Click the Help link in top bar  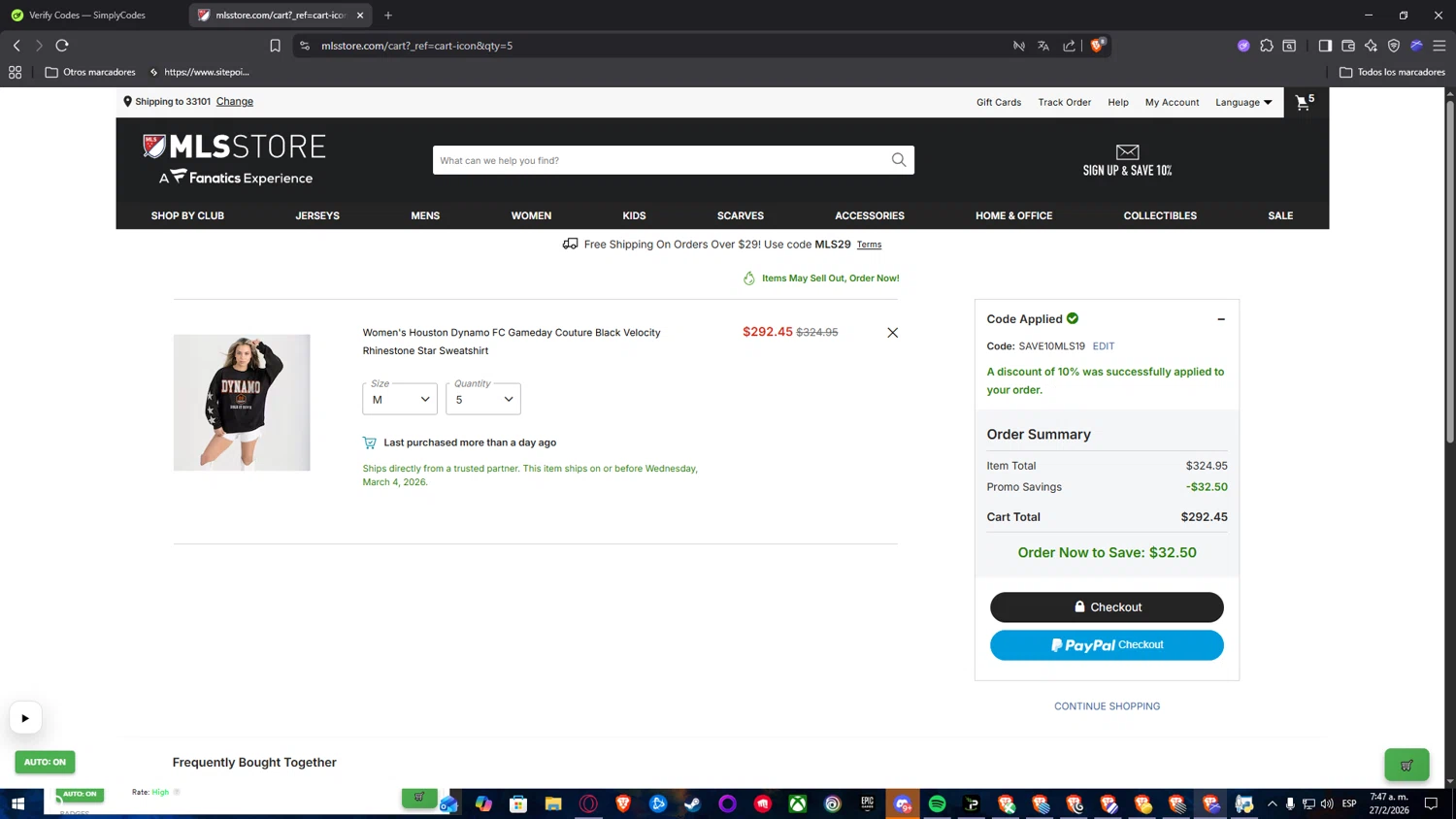pos(1118,102)
